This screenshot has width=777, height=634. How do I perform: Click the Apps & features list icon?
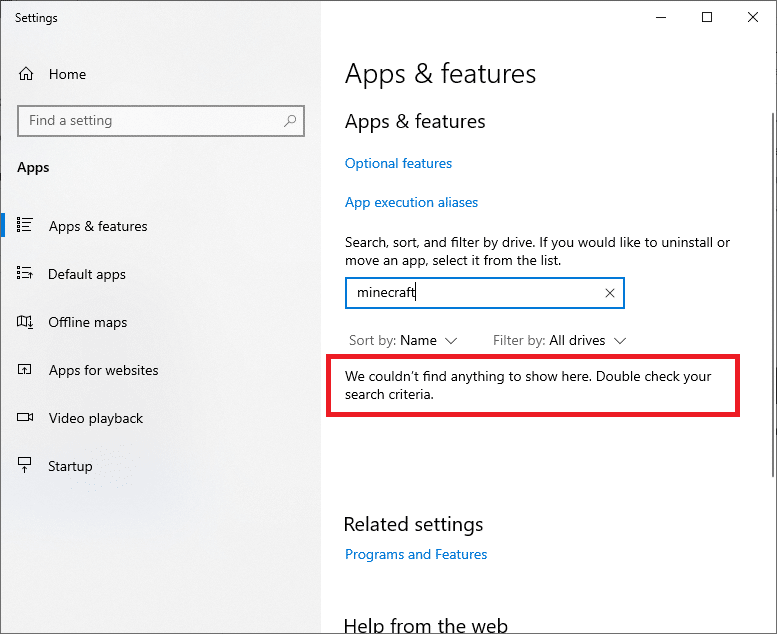pyautogui.click(x=27, y=226)
